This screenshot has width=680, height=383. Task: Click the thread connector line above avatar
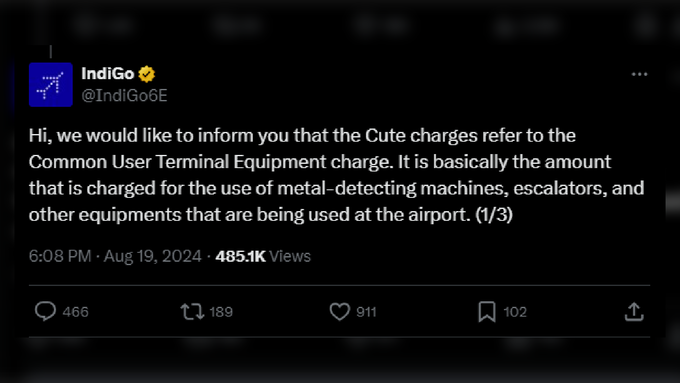[51, 52]
